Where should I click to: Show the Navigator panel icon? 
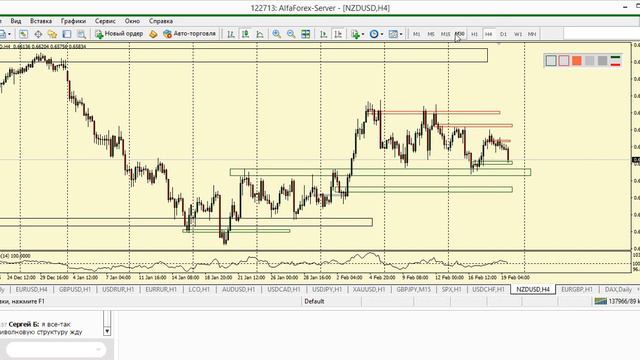pyautogui.click(x=52, y=34)
